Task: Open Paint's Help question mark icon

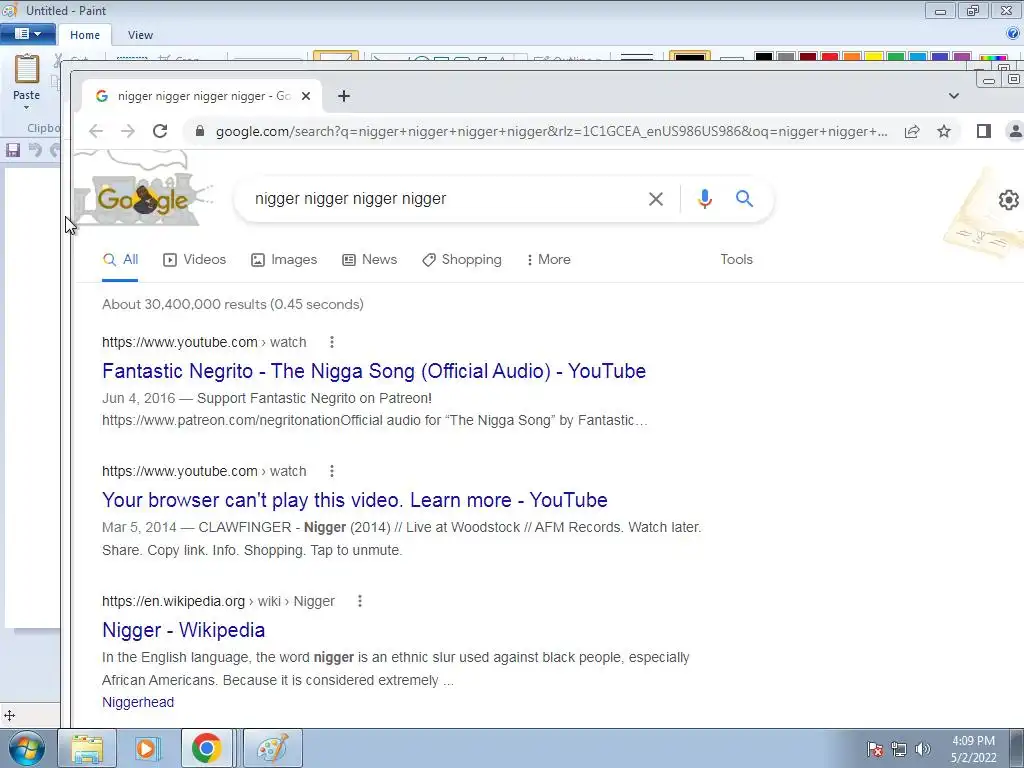Action: (1014, 34)
